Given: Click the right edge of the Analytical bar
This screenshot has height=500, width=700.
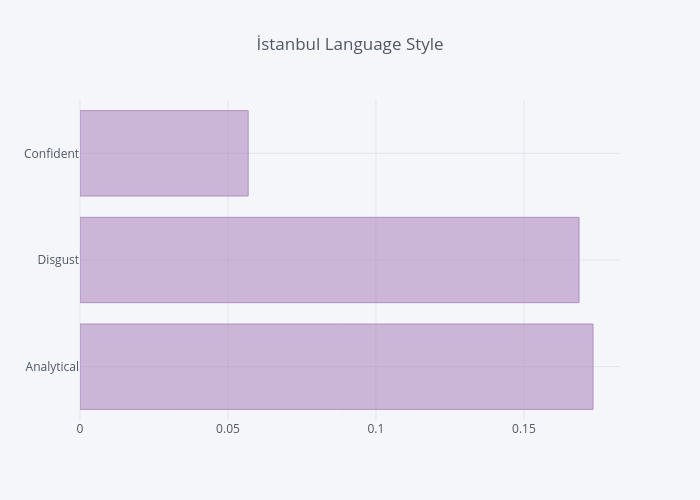Looking at the screenshot, I should (593, 366).
